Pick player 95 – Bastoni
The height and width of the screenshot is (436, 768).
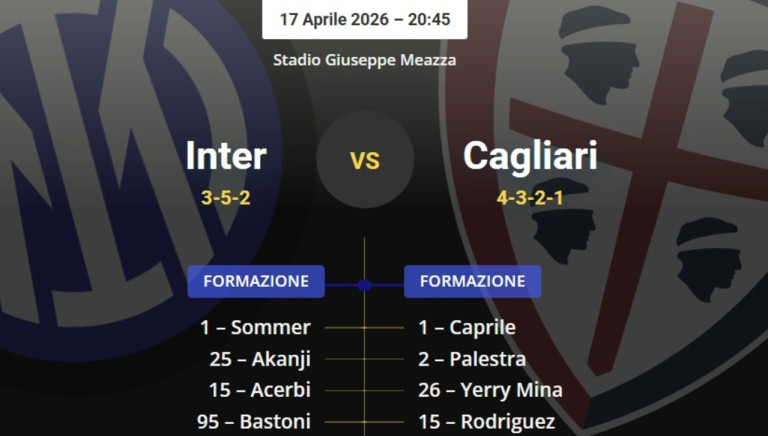coord(254,422)
